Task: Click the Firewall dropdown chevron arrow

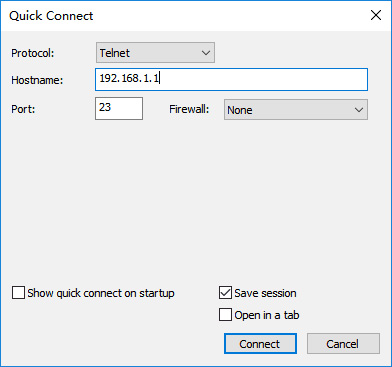Action: coord(359,110)
